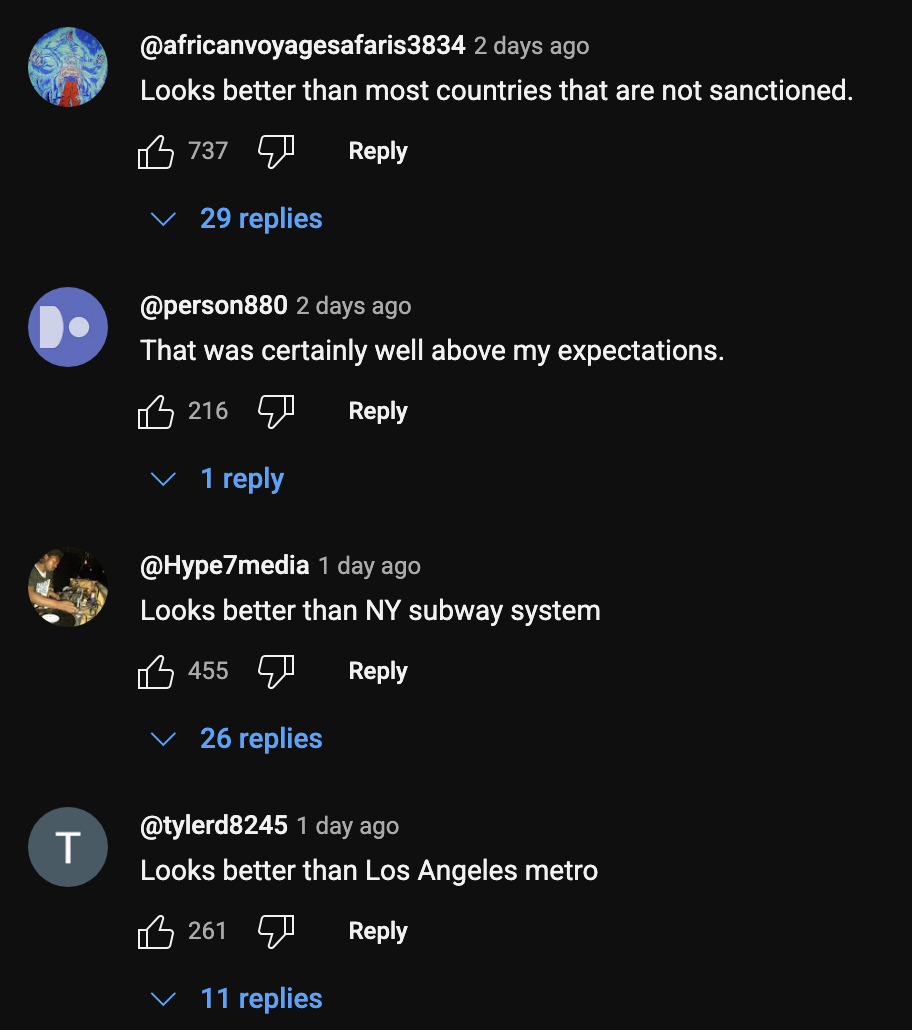Open the @Hype7media username link
This screenshot has width=912, height=1030.
(x=225, y=566)
